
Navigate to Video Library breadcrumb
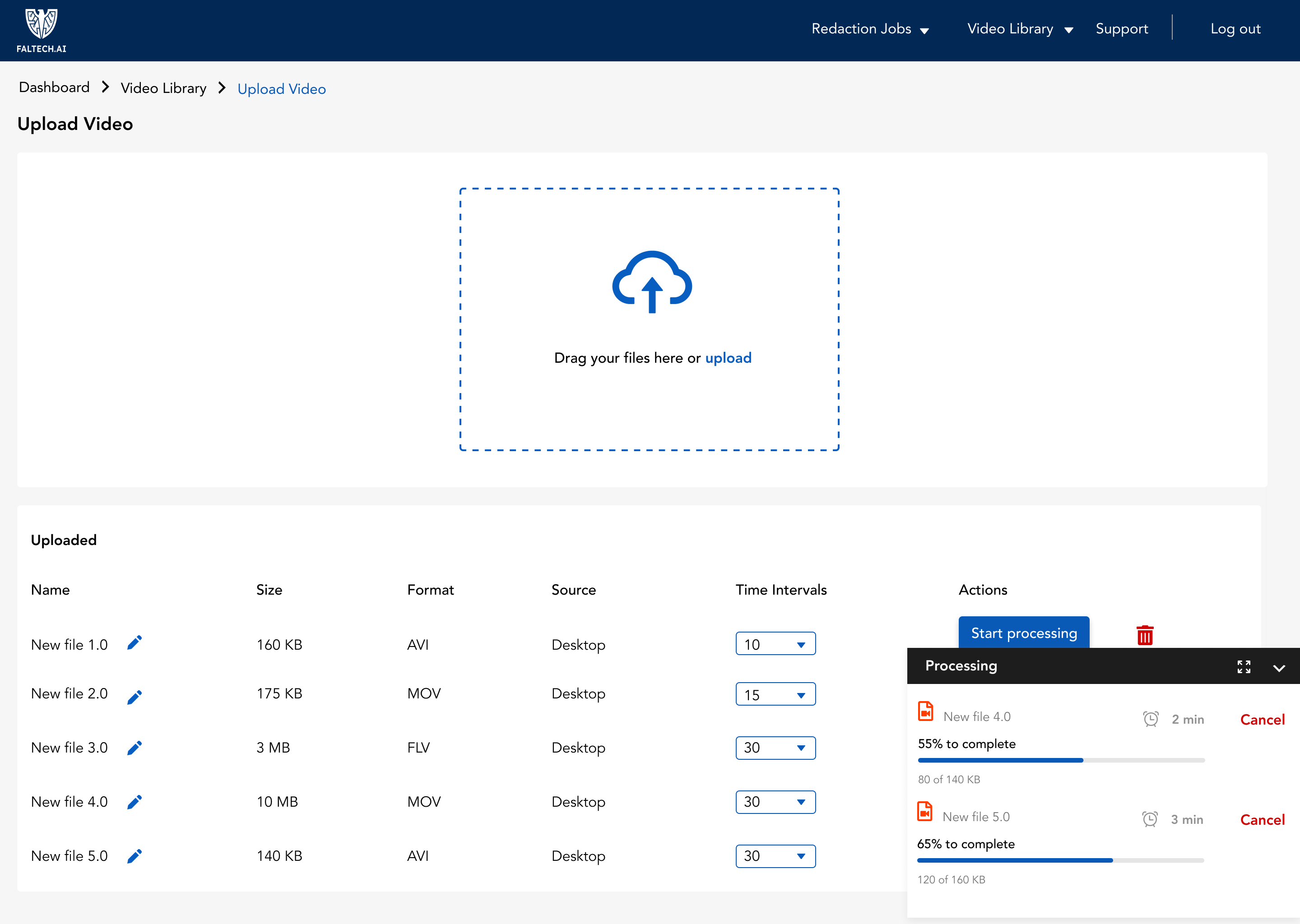coord(163,88)
